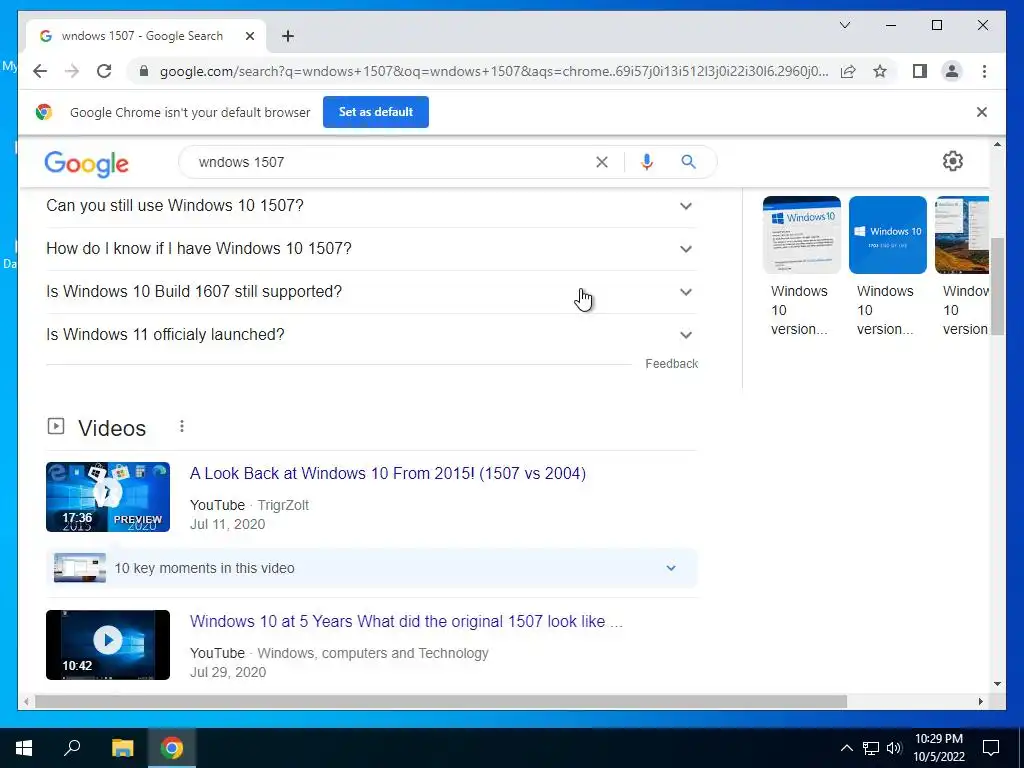Open a new browser tab

288,36
